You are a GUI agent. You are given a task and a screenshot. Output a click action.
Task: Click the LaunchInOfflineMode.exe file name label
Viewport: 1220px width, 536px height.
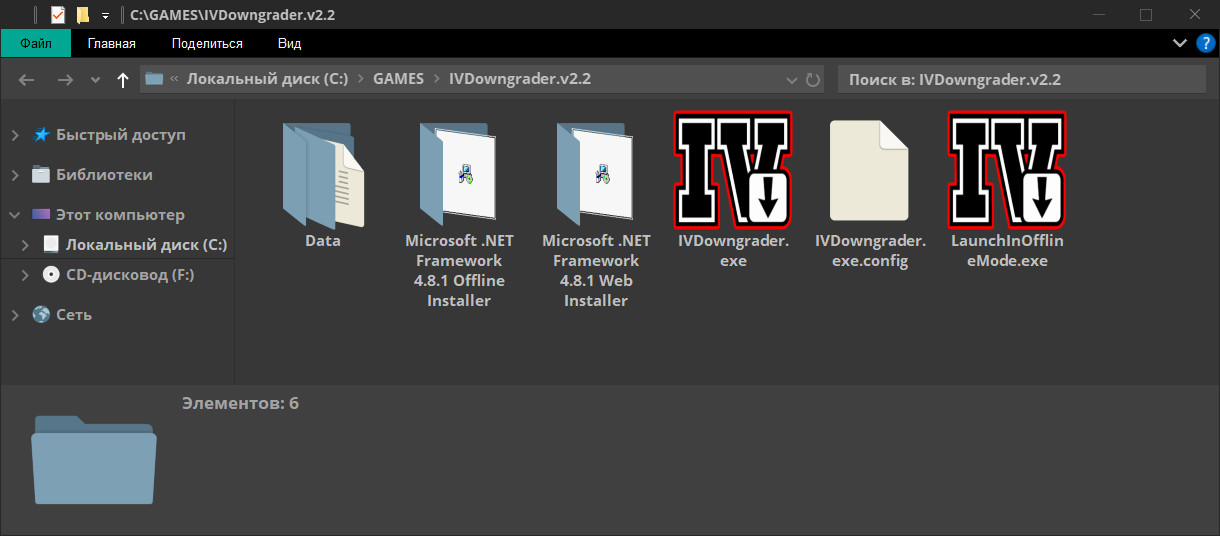[1007, 251]
